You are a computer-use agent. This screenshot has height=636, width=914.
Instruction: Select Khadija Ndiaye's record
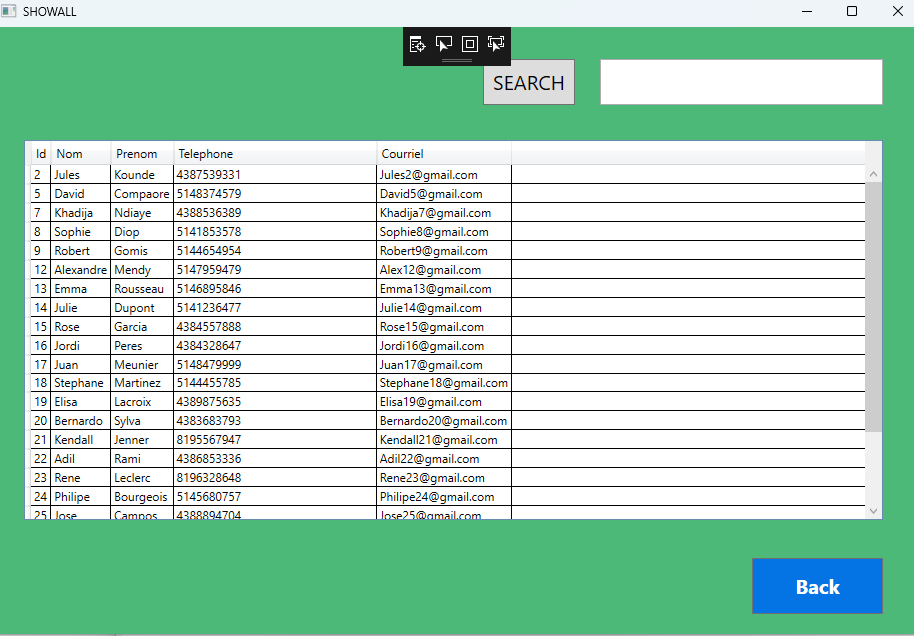200,212
